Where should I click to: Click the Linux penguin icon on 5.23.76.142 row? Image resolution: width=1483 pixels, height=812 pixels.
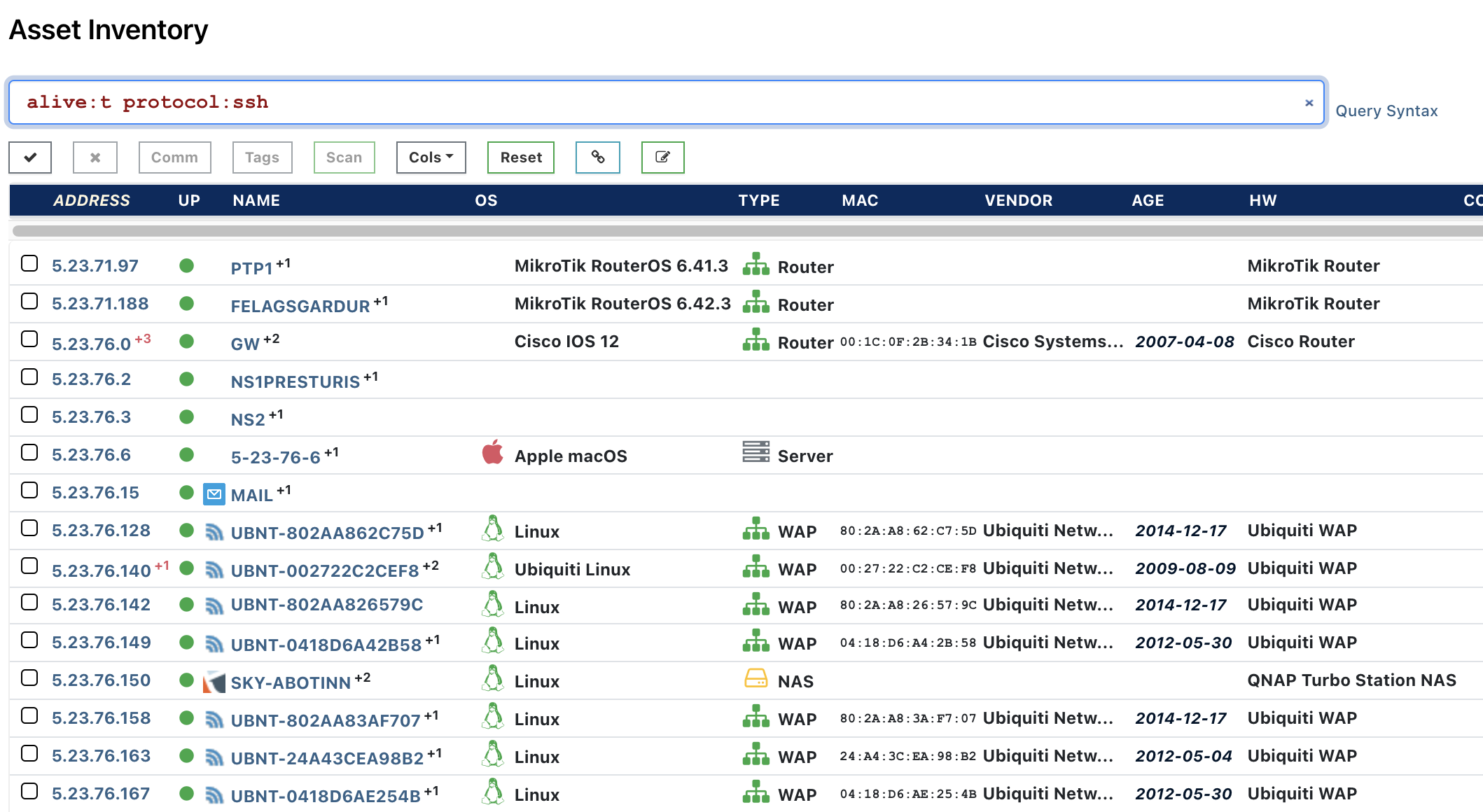[x=493, y=605]
